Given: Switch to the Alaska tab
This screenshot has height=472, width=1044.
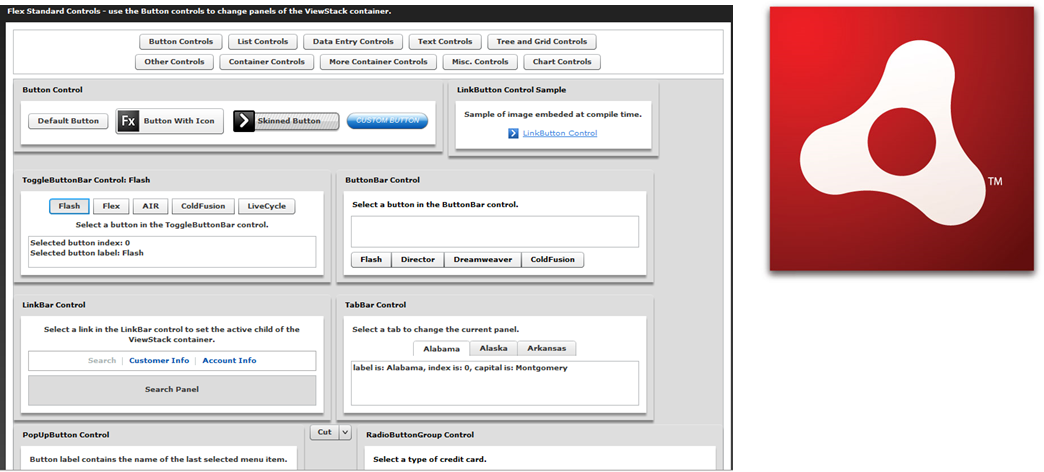Looking at the screenshot, I should tap(493, 348).
